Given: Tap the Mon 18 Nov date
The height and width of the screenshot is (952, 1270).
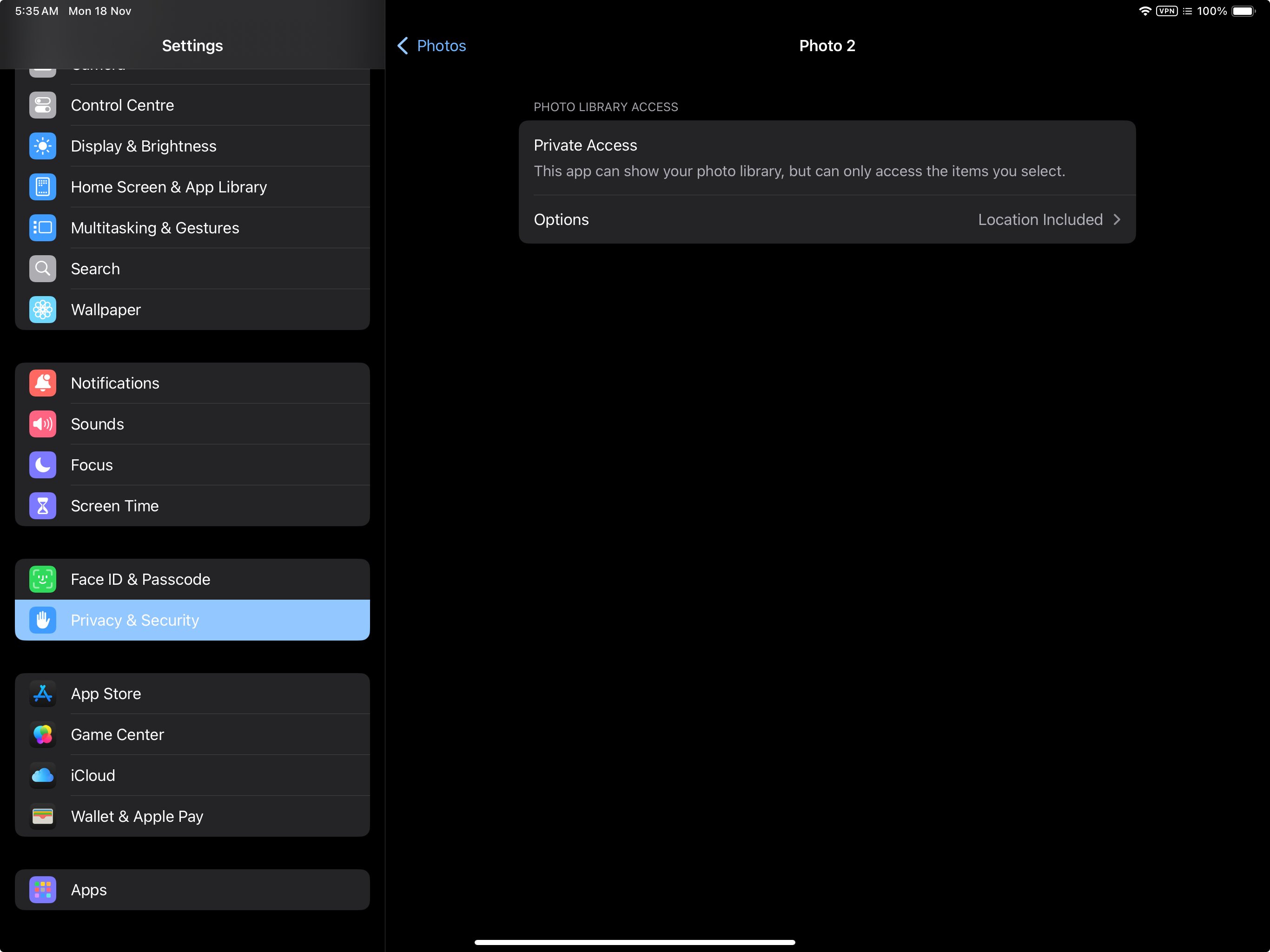Looking at the screenshot, I should tap(100, 11).
